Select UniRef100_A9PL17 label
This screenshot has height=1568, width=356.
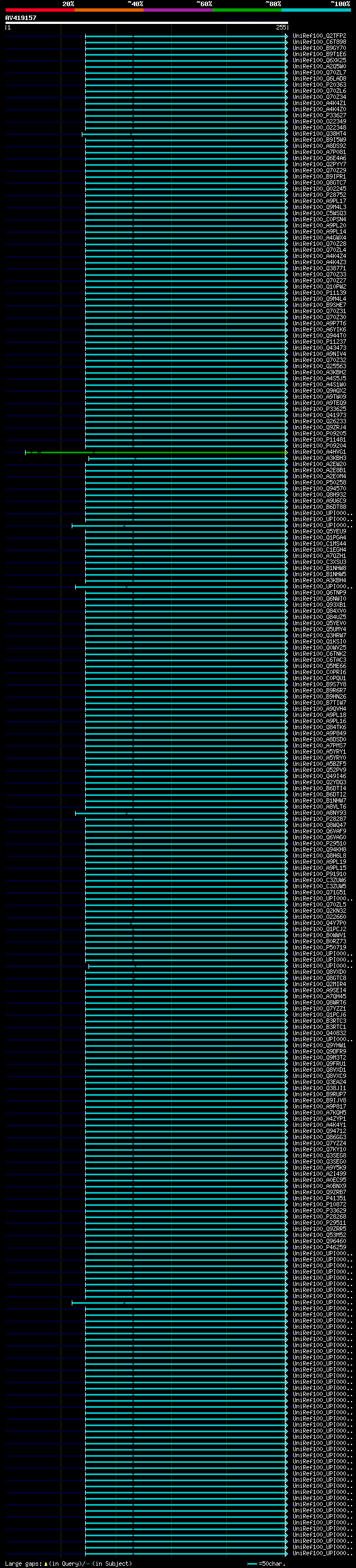[319, 201]
